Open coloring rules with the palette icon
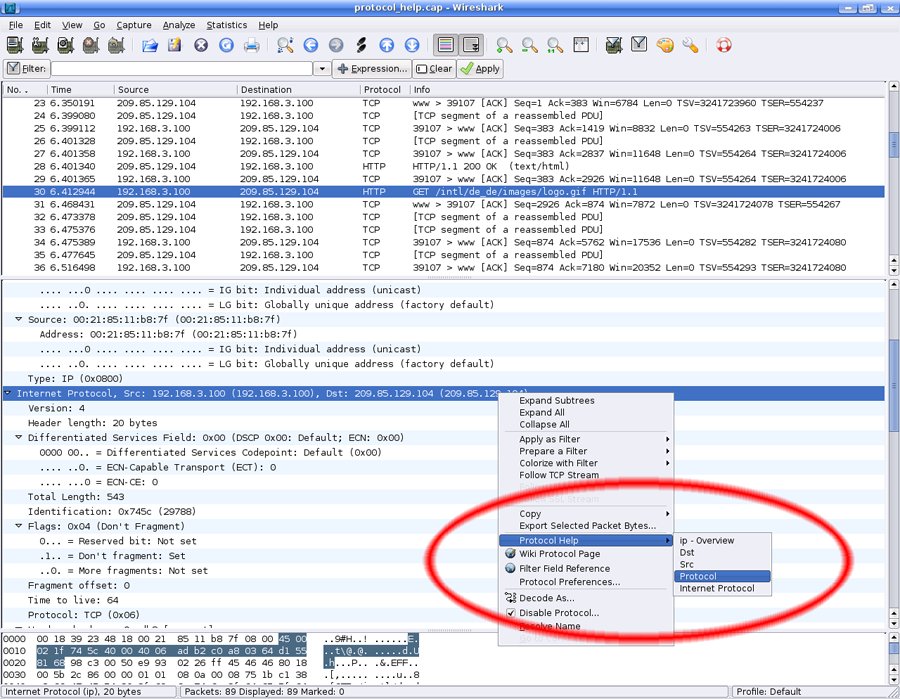 665,45
